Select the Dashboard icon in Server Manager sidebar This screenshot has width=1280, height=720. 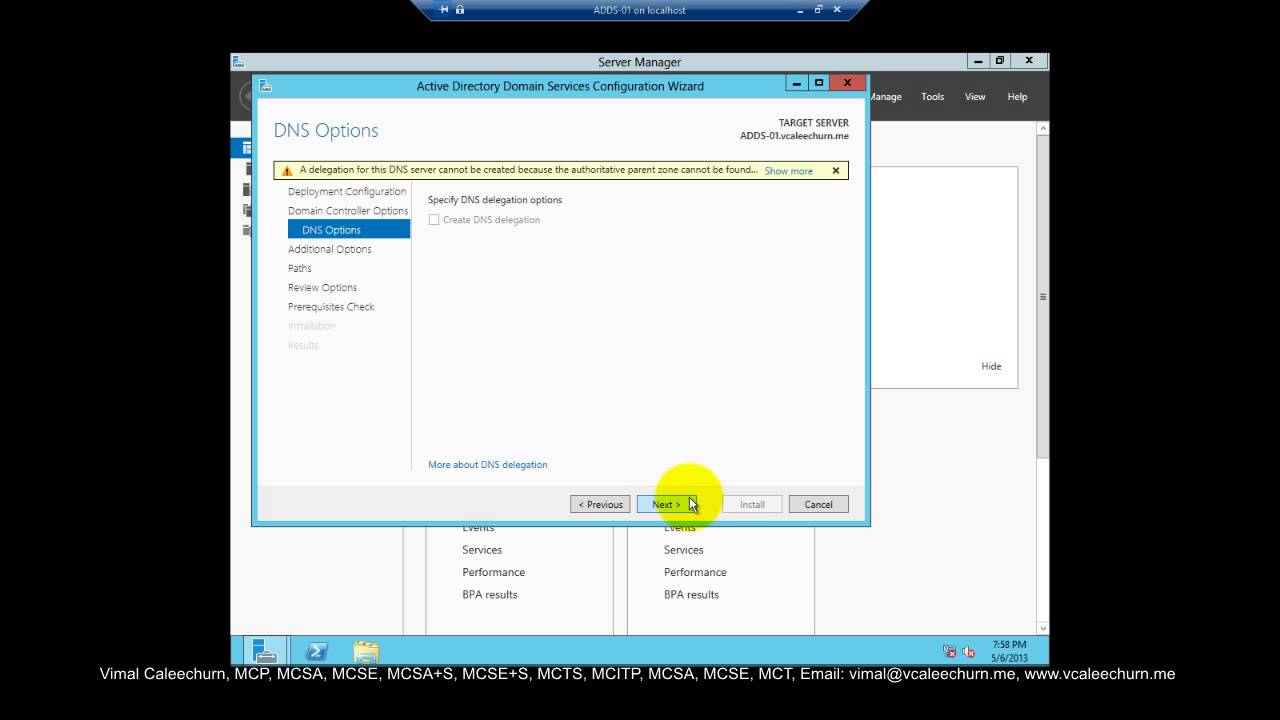point(246,148)
